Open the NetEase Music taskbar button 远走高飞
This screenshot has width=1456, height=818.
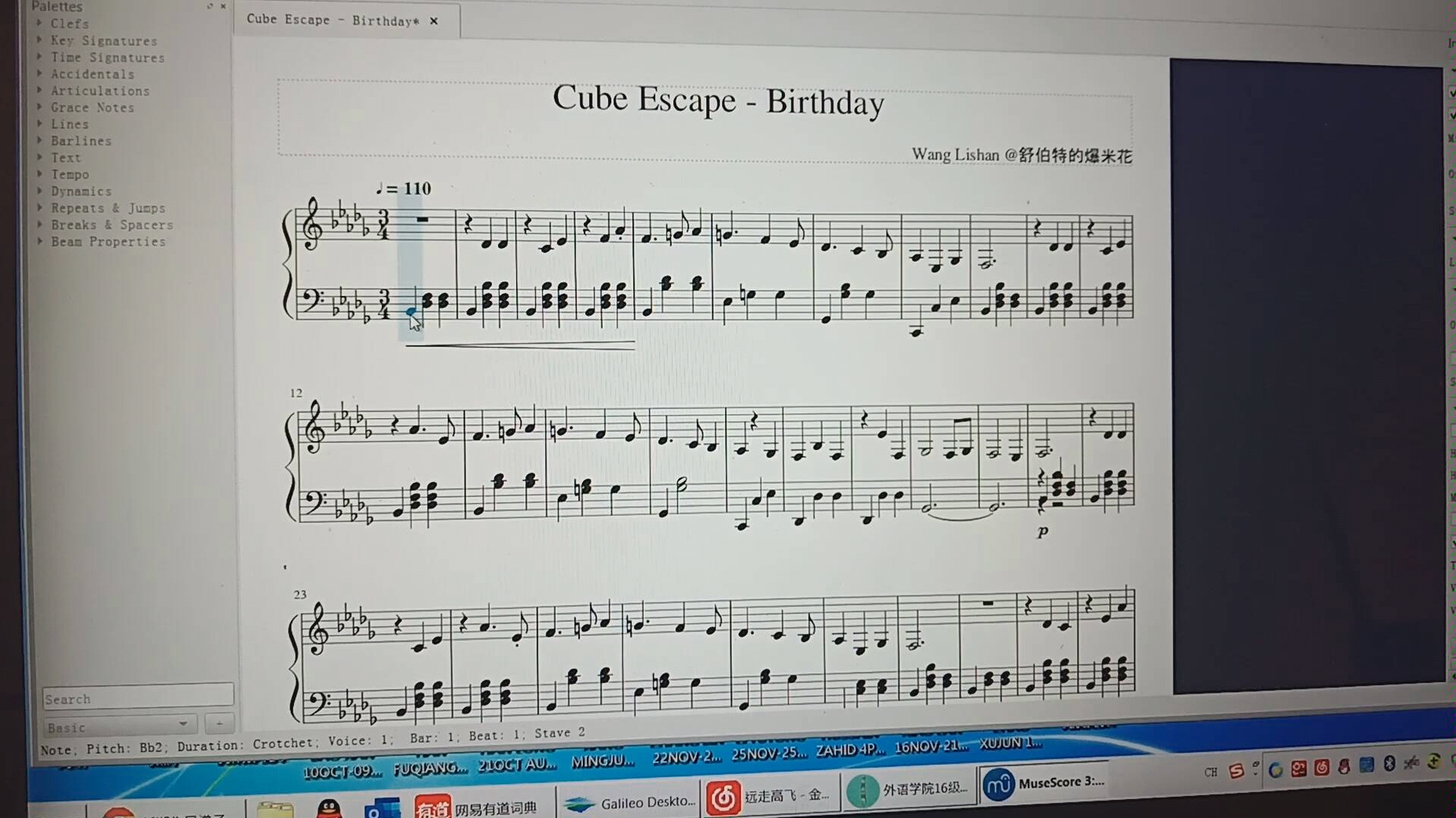[x=771, y=797]
